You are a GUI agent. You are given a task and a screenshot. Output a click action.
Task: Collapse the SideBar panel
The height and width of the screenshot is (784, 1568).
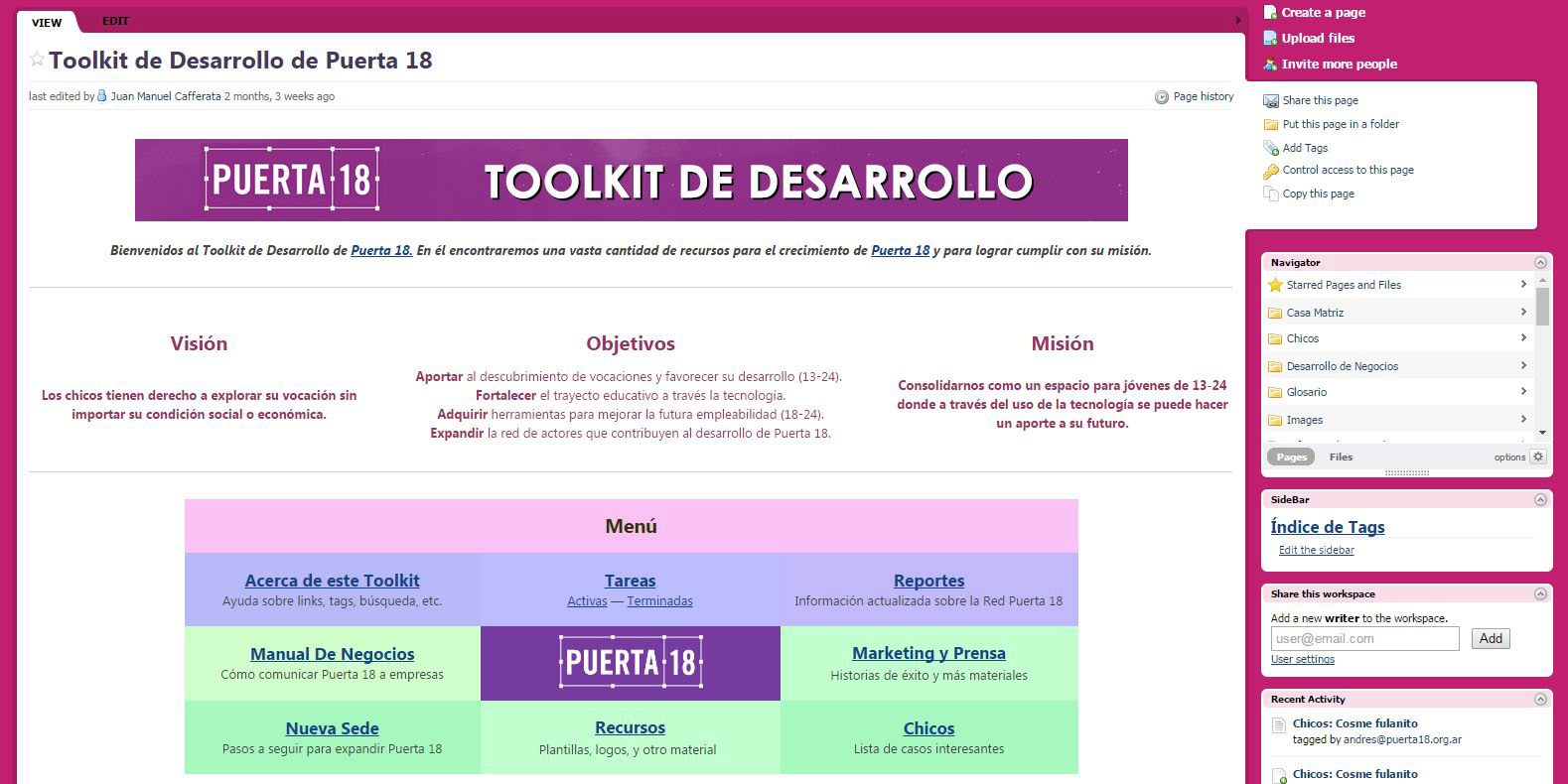click(x=1540, y=500)
